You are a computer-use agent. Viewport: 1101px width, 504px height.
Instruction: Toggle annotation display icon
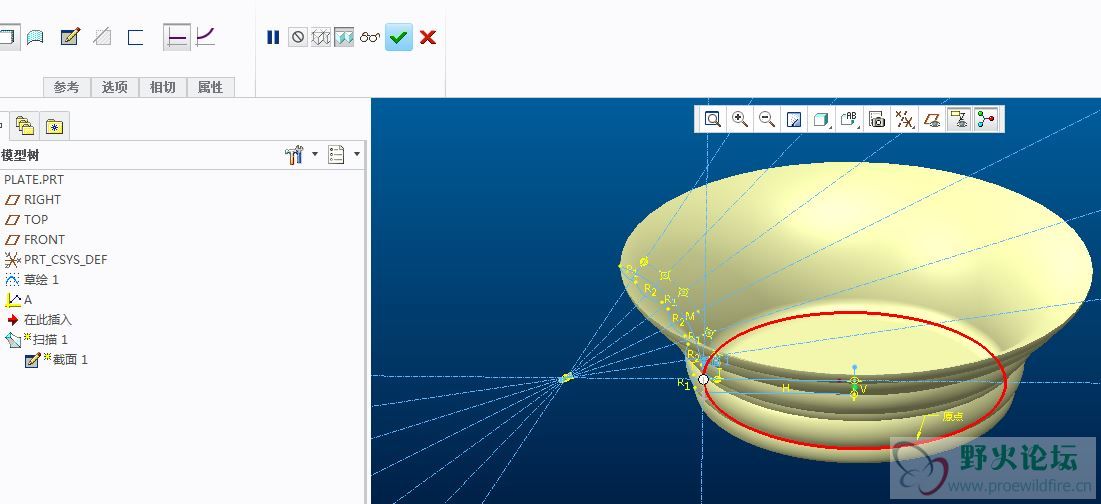[958, 119]
